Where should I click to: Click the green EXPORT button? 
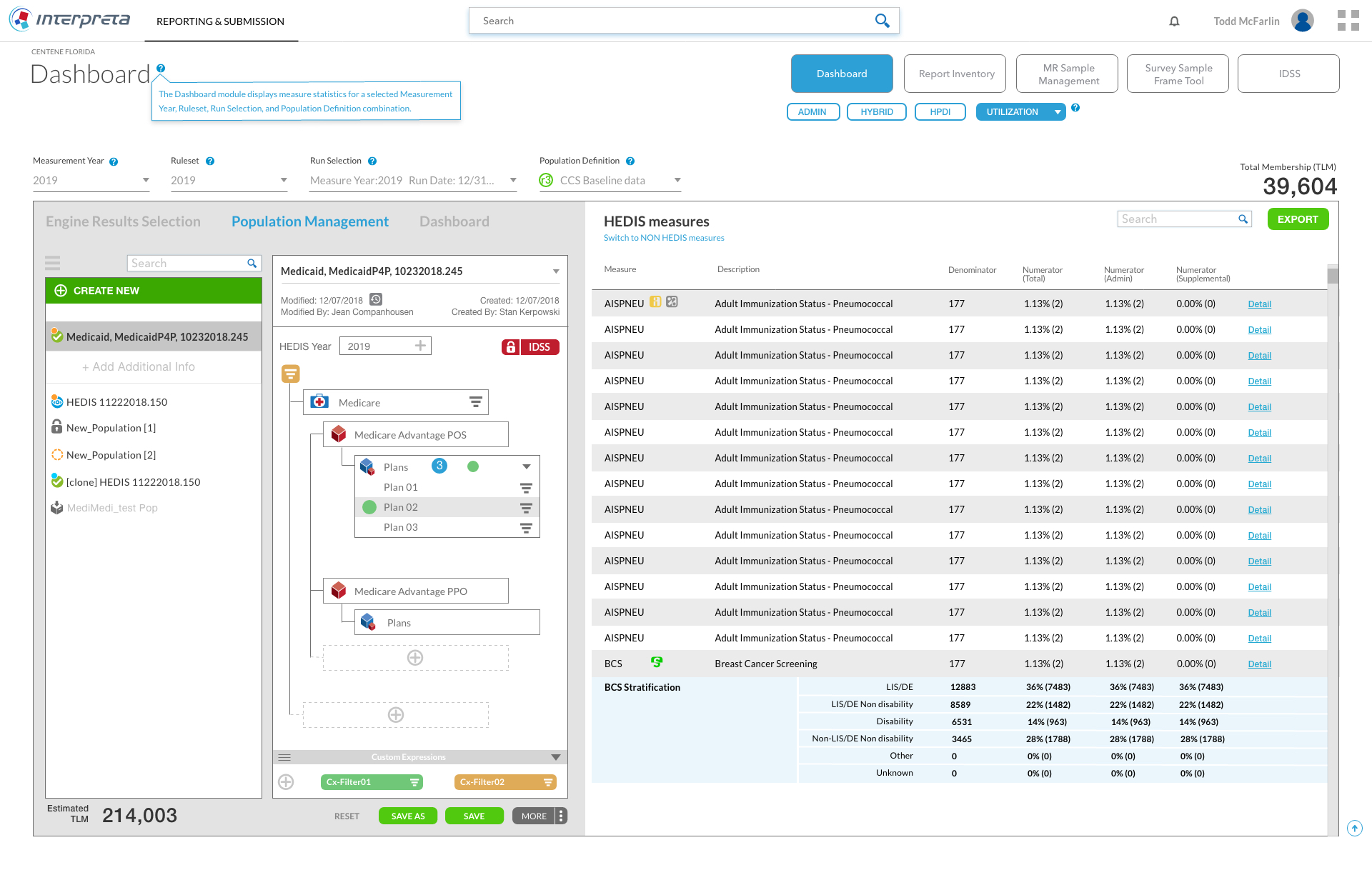click(1297, 219)
